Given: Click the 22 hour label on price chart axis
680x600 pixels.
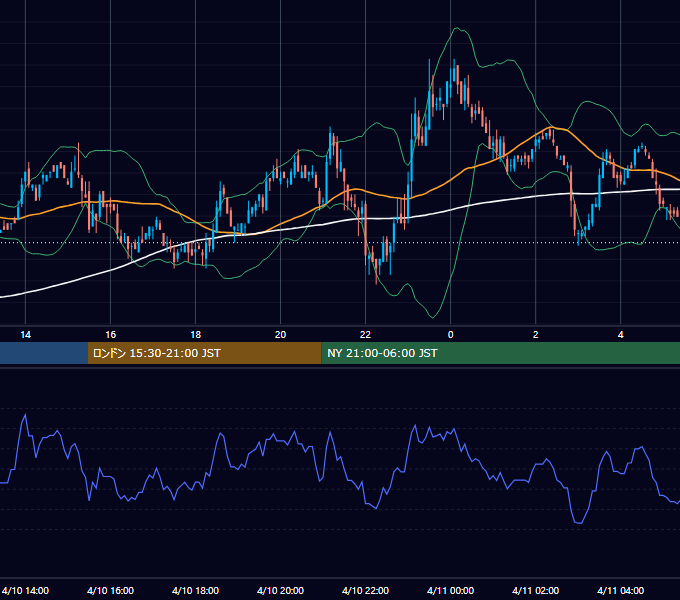Looking at the screenshot, I should pos(366,334).
